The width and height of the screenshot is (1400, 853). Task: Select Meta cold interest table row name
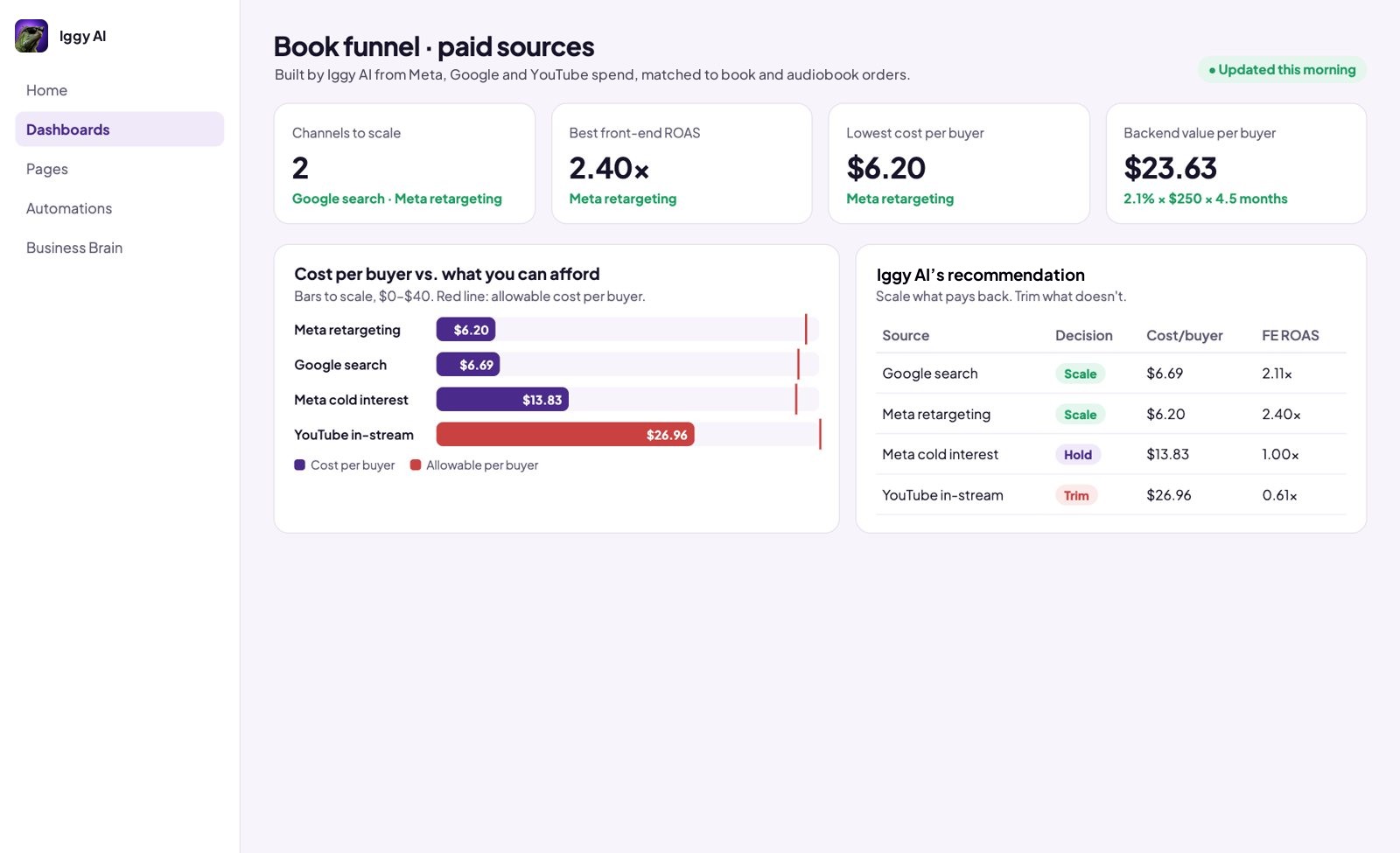941,455
